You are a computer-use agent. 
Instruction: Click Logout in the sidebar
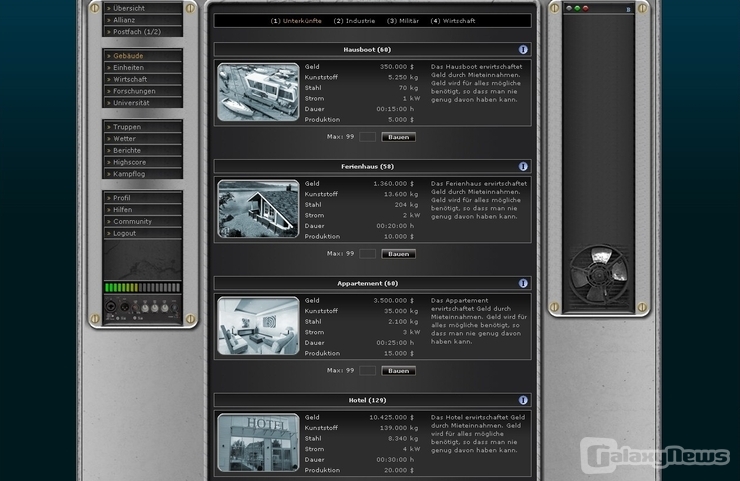[143, 233]
